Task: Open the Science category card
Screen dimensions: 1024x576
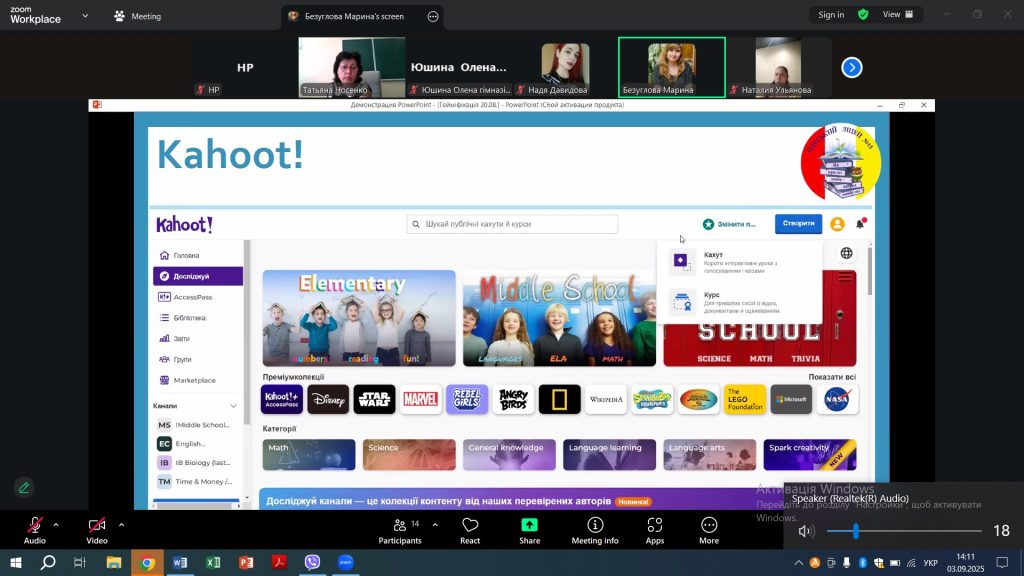Action: (x=409, y=455)
